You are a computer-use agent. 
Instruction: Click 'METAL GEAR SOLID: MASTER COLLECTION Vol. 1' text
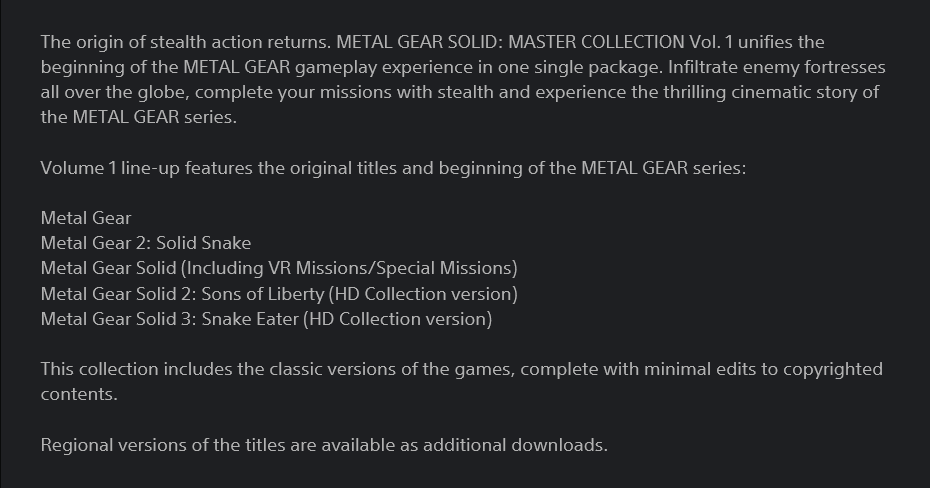[x=534, y=42]
